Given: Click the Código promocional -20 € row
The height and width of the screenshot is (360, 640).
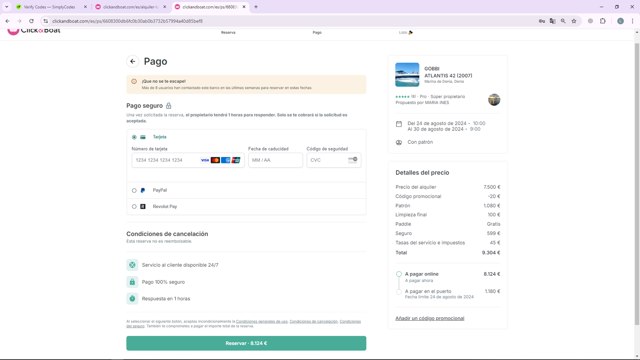Looking at the screenshot, I should [x=448, y=196].
